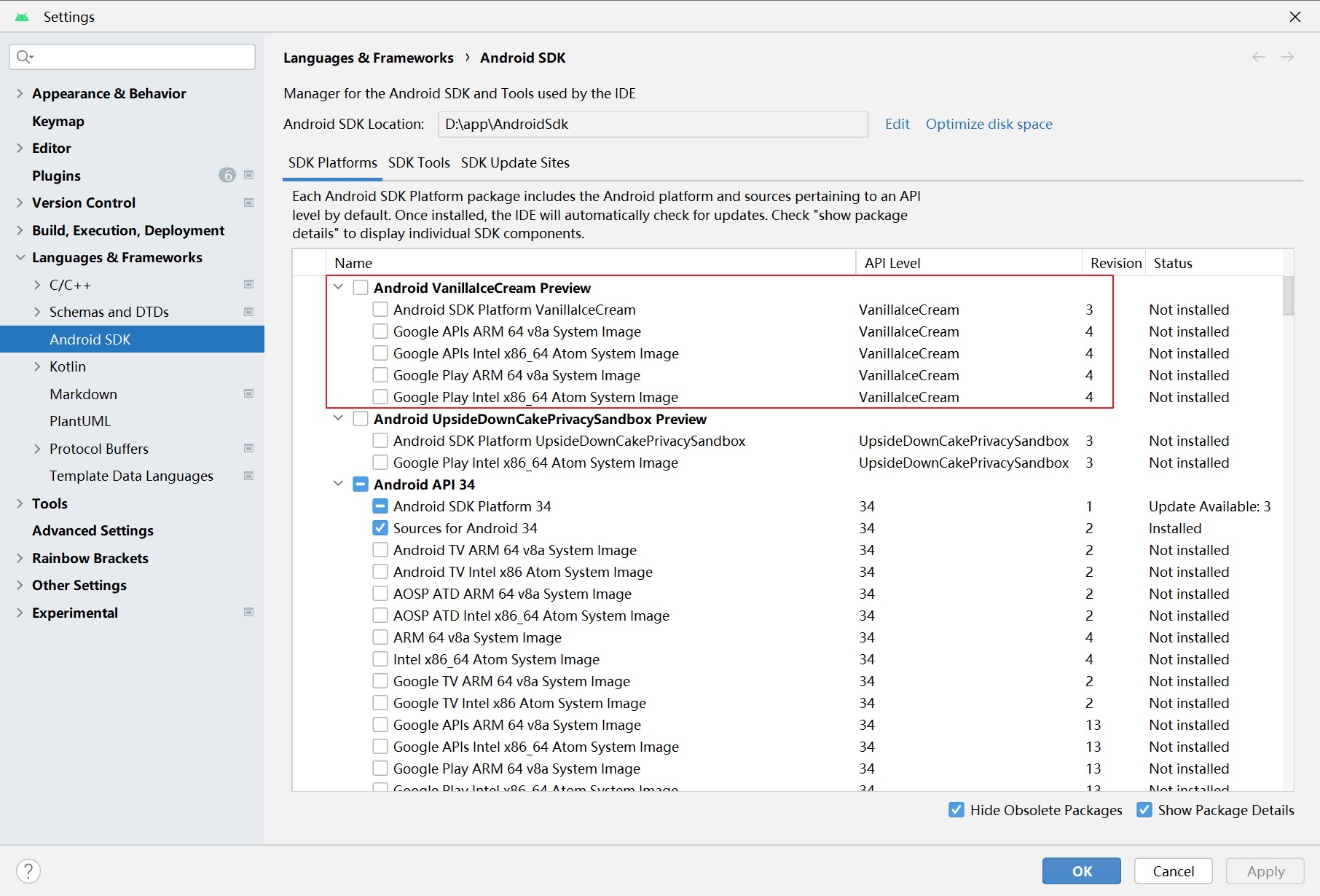Click the Android Studio logo in title bar
This screenshot has height=896, width=1320.
coord(22,17)
